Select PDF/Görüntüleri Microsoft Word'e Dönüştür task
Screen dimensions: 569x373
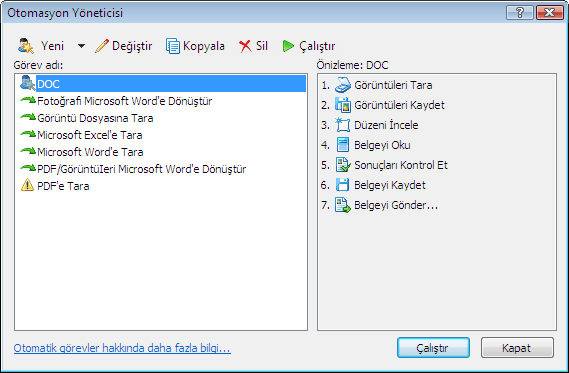142,169
